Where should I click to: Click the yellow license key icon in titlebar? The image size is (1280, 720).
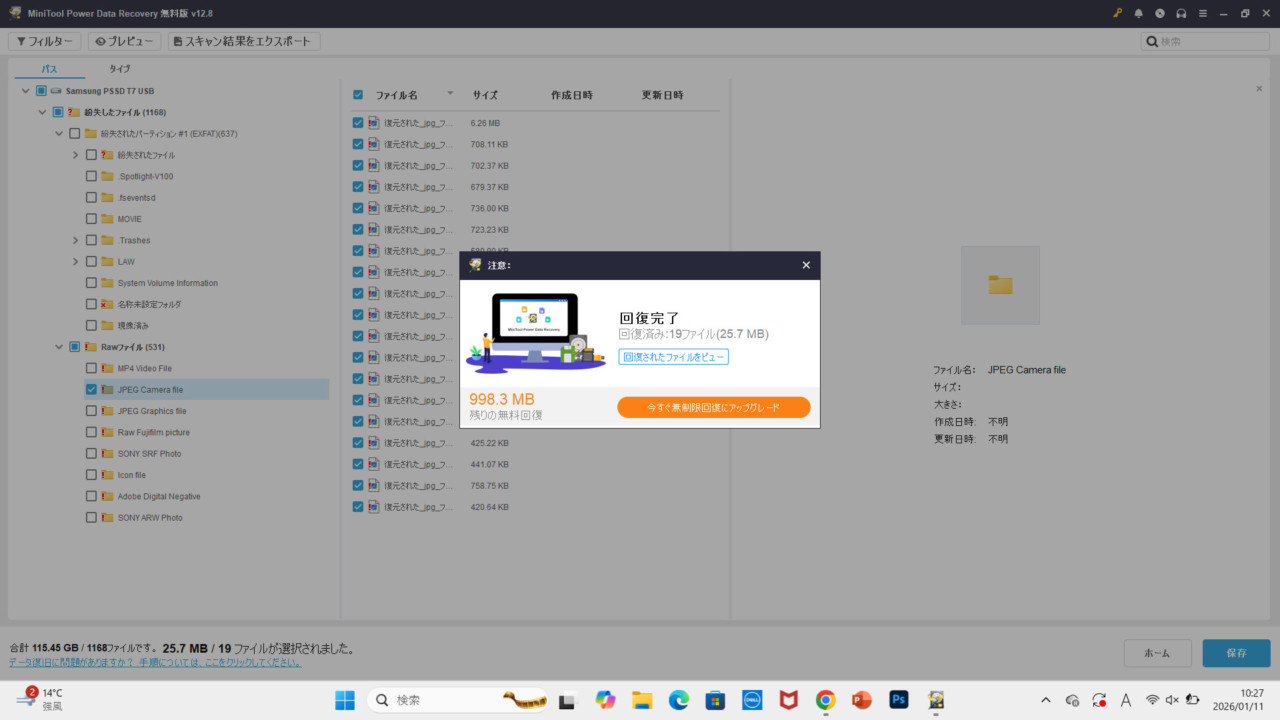(1117, 14)
